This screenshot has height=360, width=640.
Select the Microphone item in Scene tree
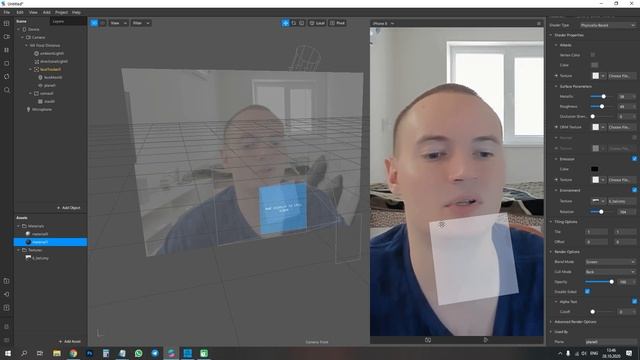click(42, 109)
